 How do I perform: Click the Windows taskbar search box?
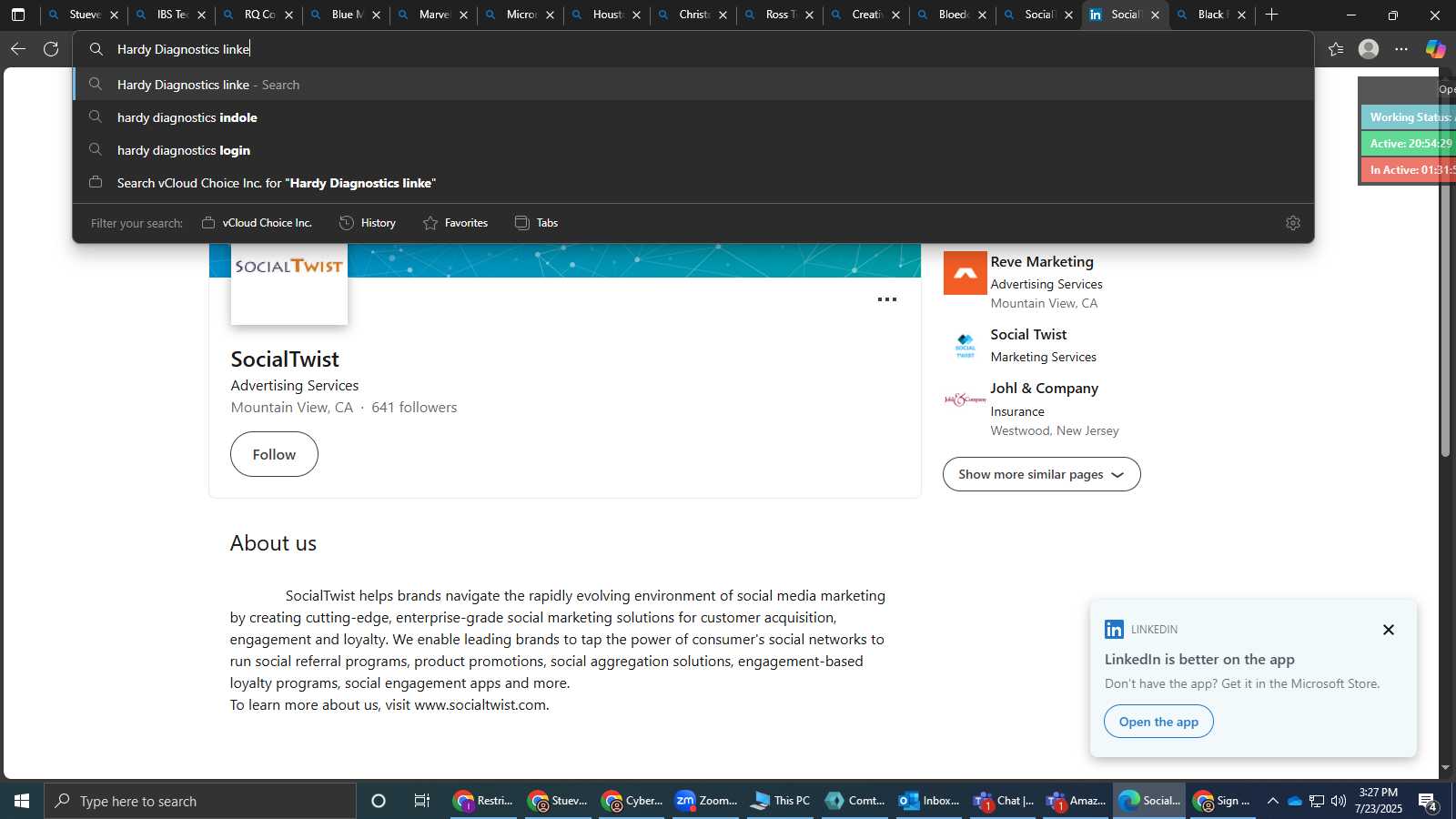(200, 801)
